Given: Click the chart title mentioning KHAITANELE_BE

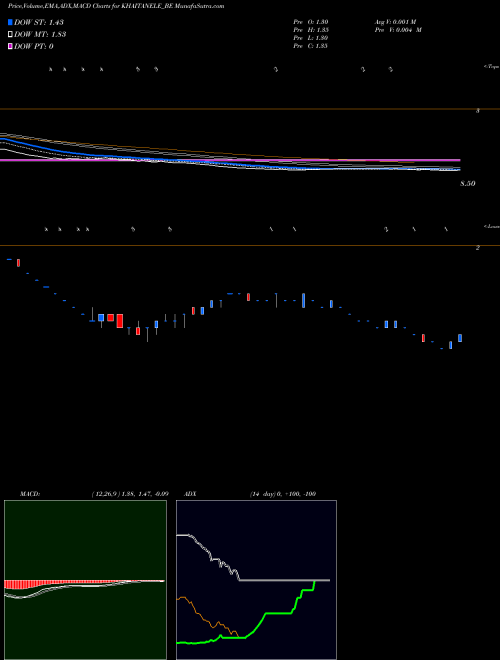Looking at the screenshot, I should pyautogui.click(x=116, y=6).
